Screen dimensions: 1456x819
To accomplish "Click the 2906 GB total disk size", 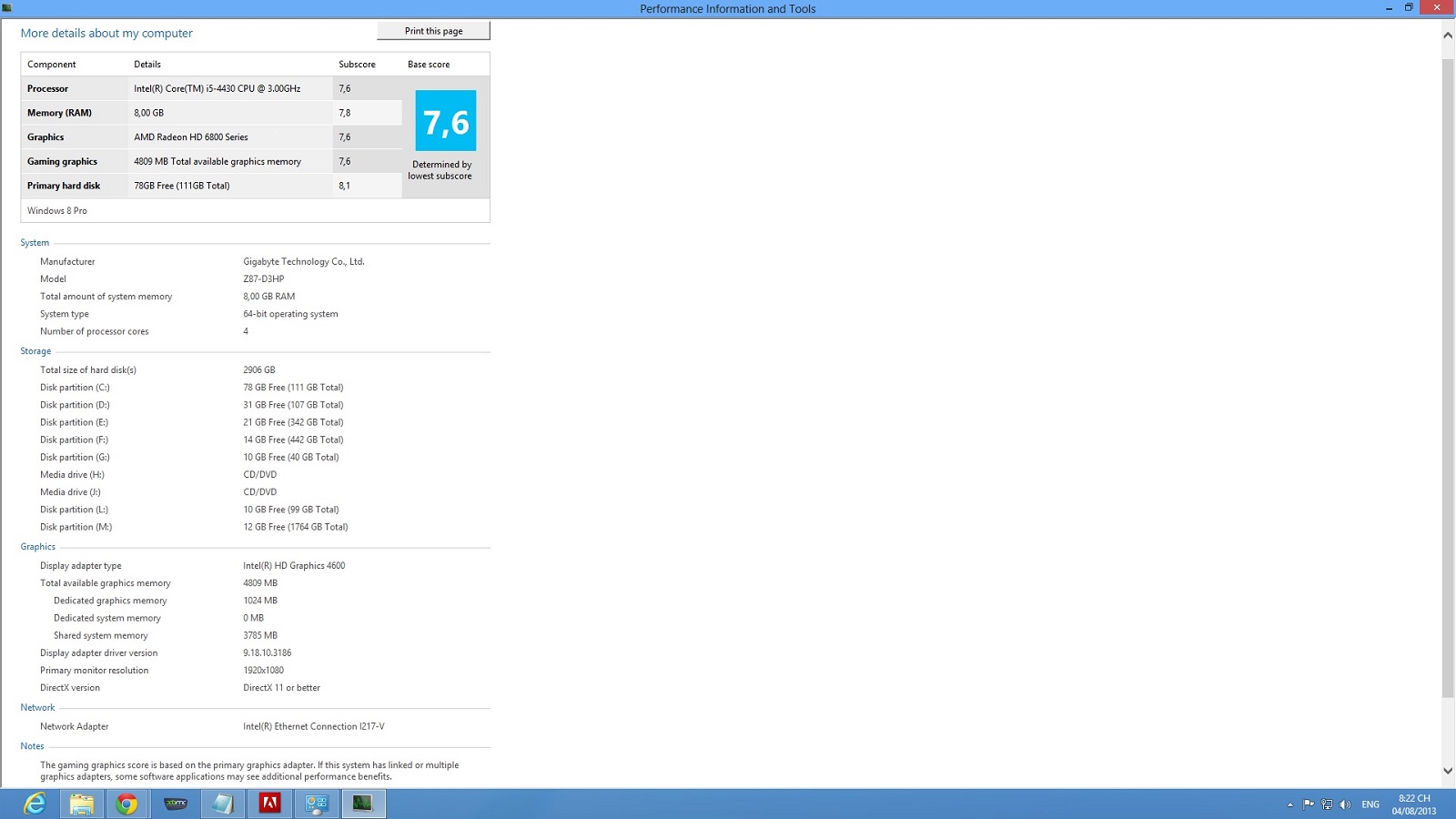I will 259,369.
